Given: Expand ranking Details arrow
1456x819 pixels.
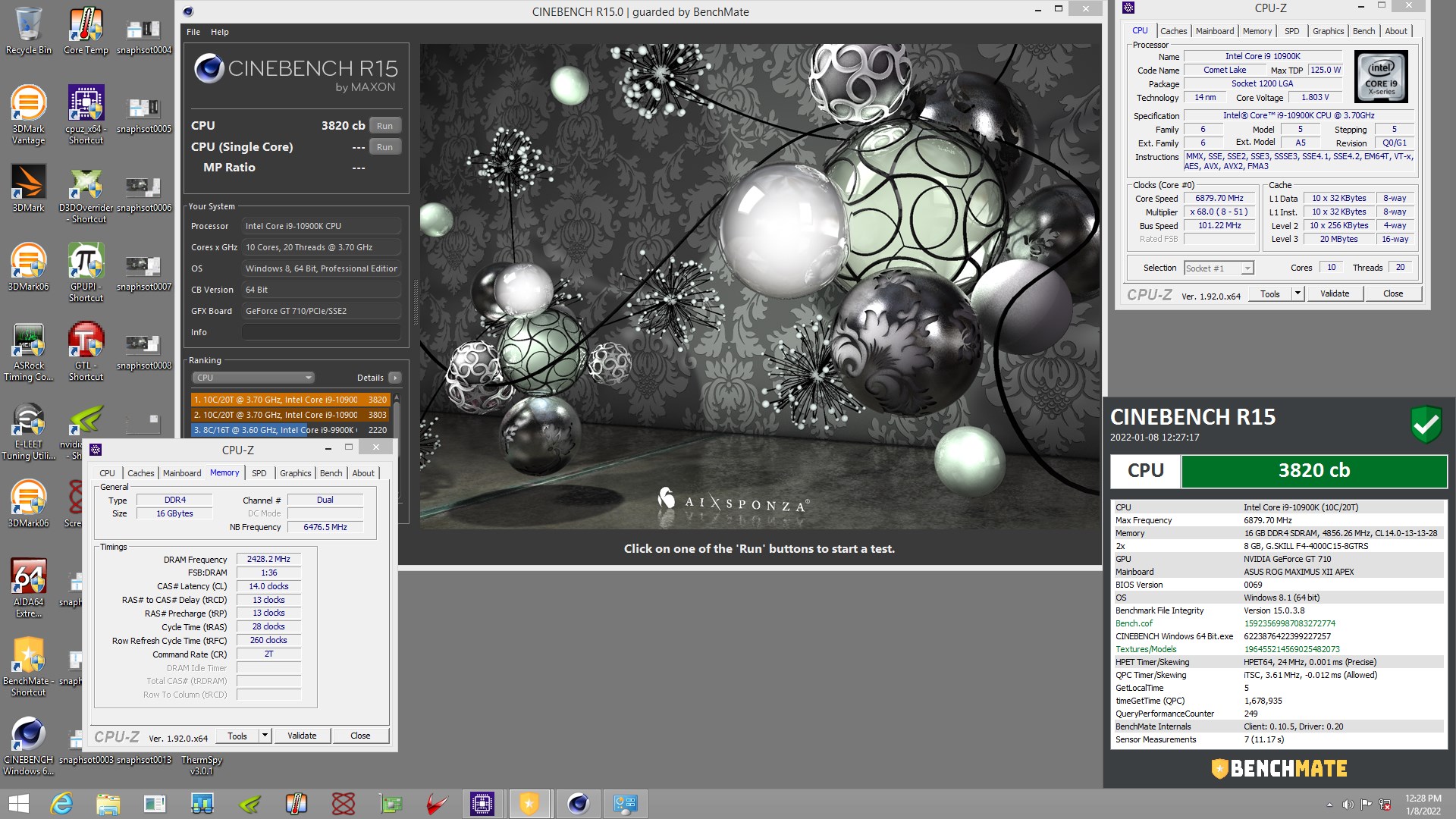Looking at the screenshot, I should [x=395, y=378].
